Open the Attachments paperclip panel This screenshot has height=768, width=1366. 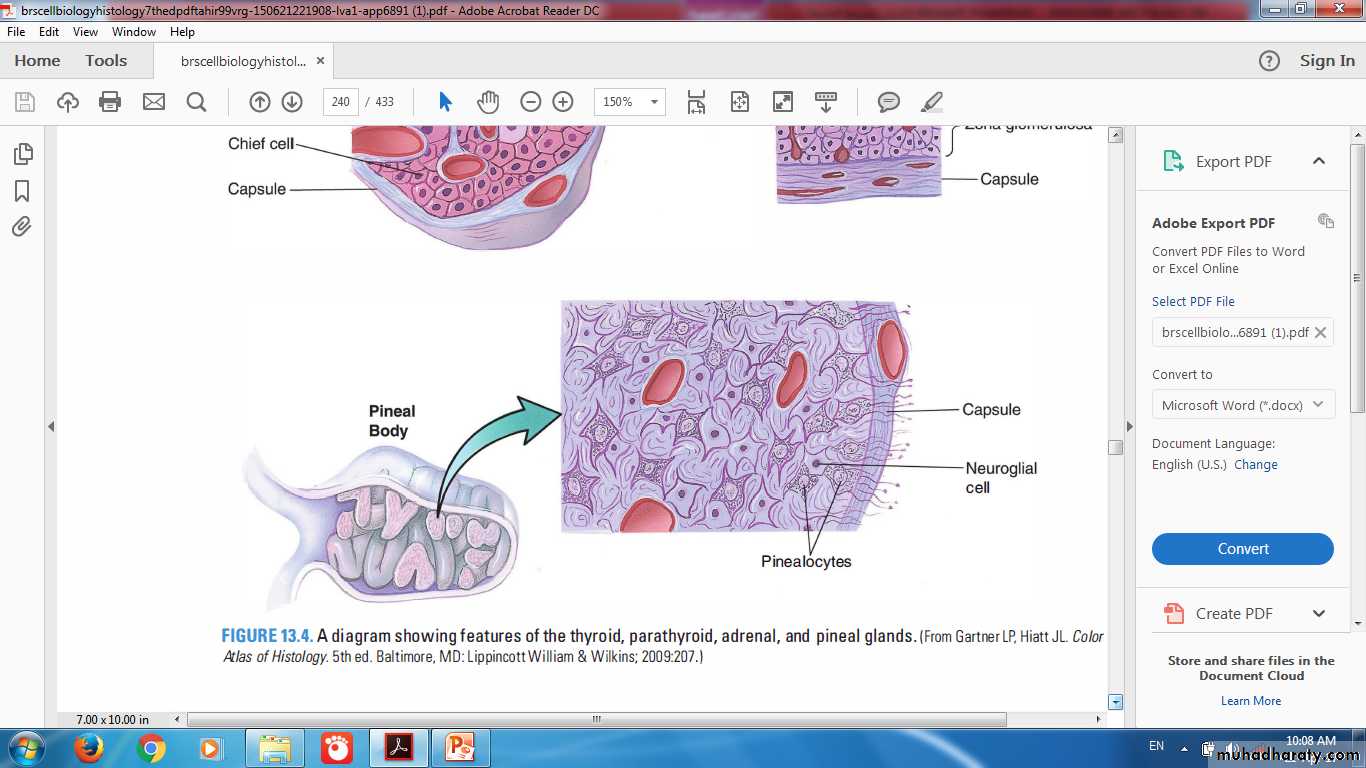point(22,227)
